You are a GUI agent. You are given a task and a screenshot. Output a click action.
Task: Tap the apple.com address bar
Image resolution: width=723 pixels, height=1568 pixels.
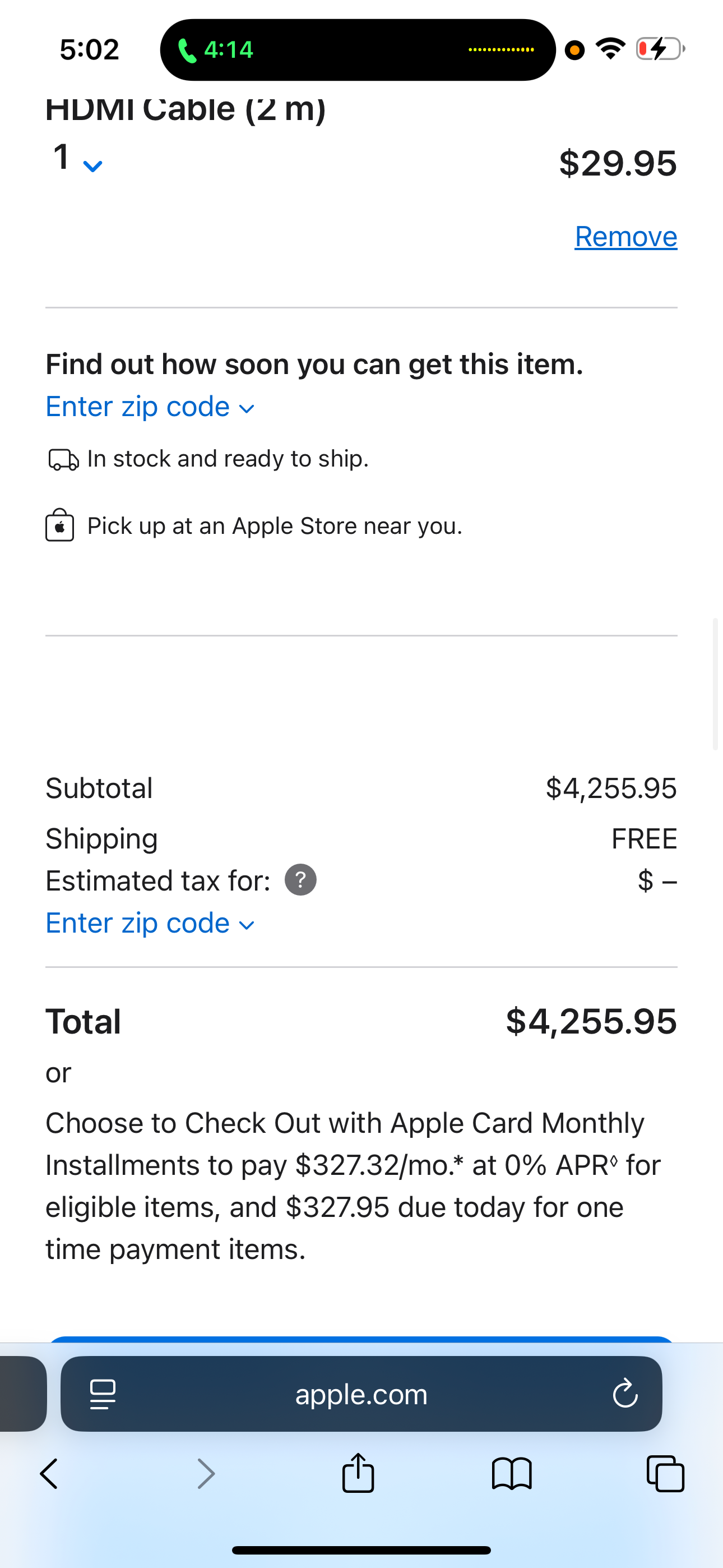(x=361, y=1394)
